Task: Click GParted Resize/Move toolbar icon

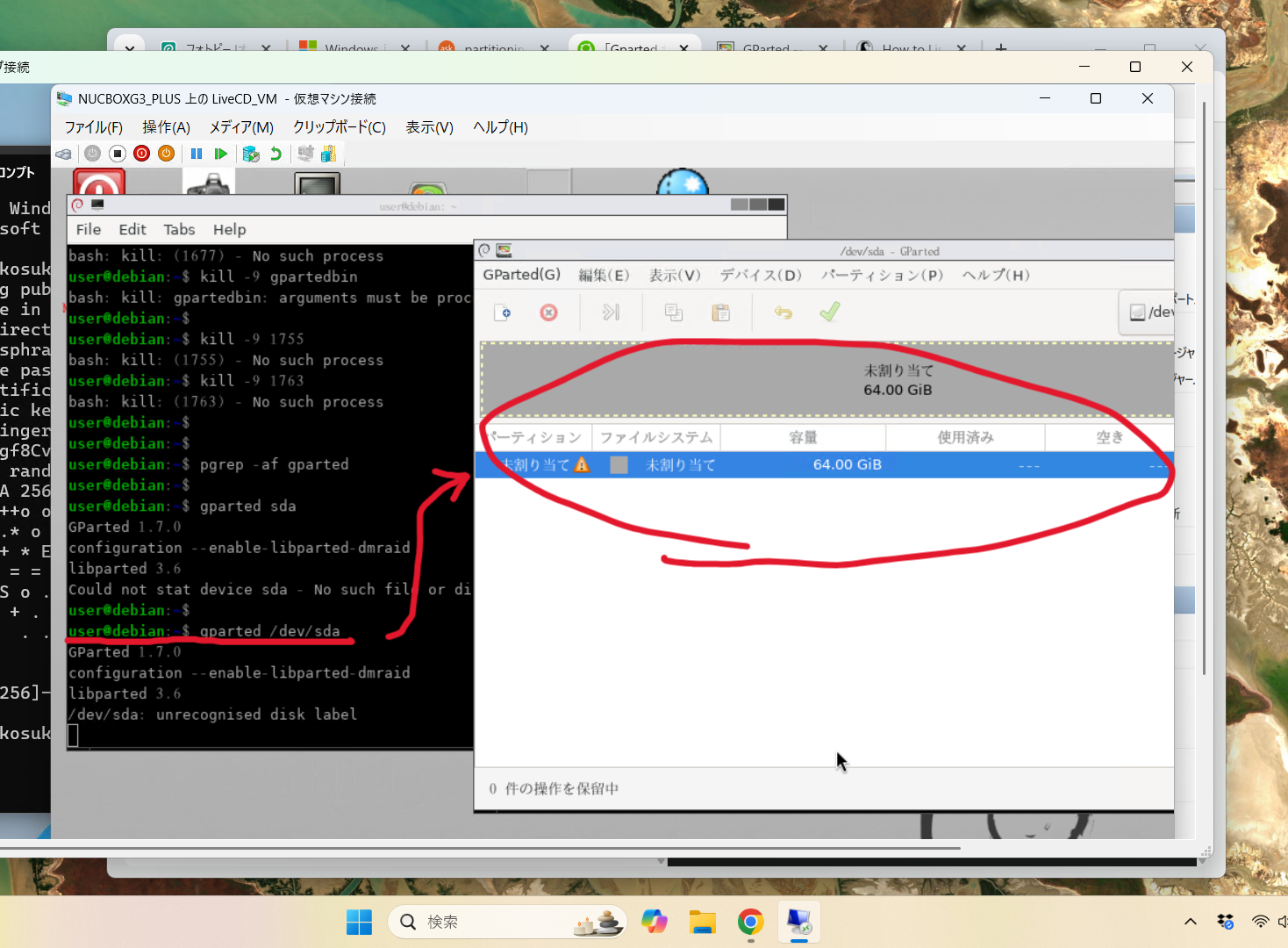Action: [611, 312]
